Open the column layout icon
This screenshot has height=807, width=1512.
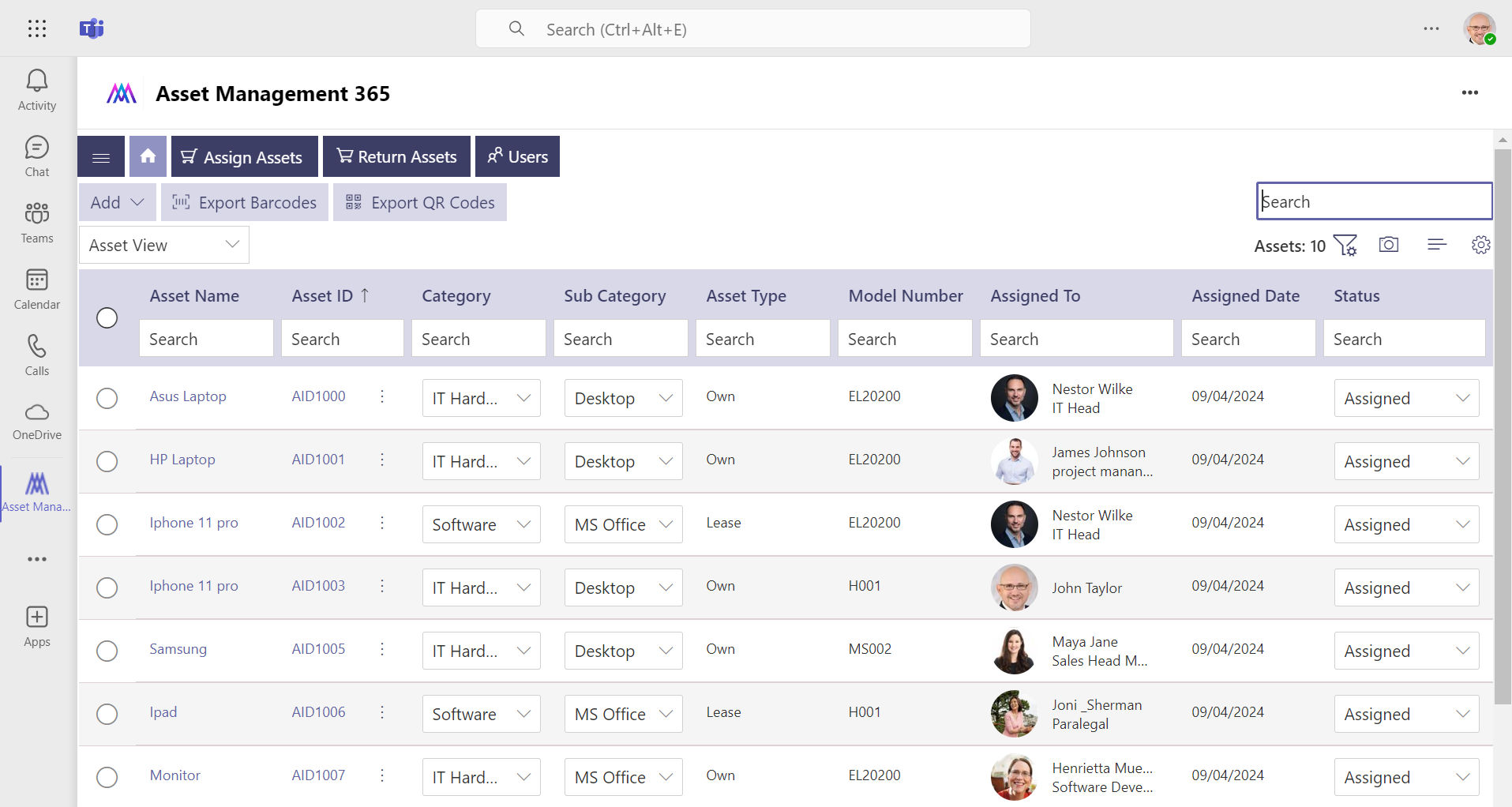tap(1436, 245)
